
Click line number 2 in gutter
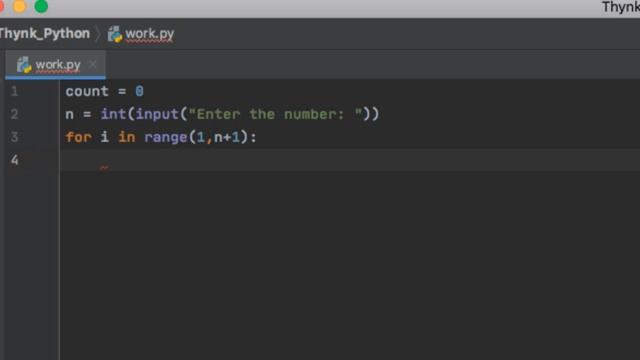14,114
